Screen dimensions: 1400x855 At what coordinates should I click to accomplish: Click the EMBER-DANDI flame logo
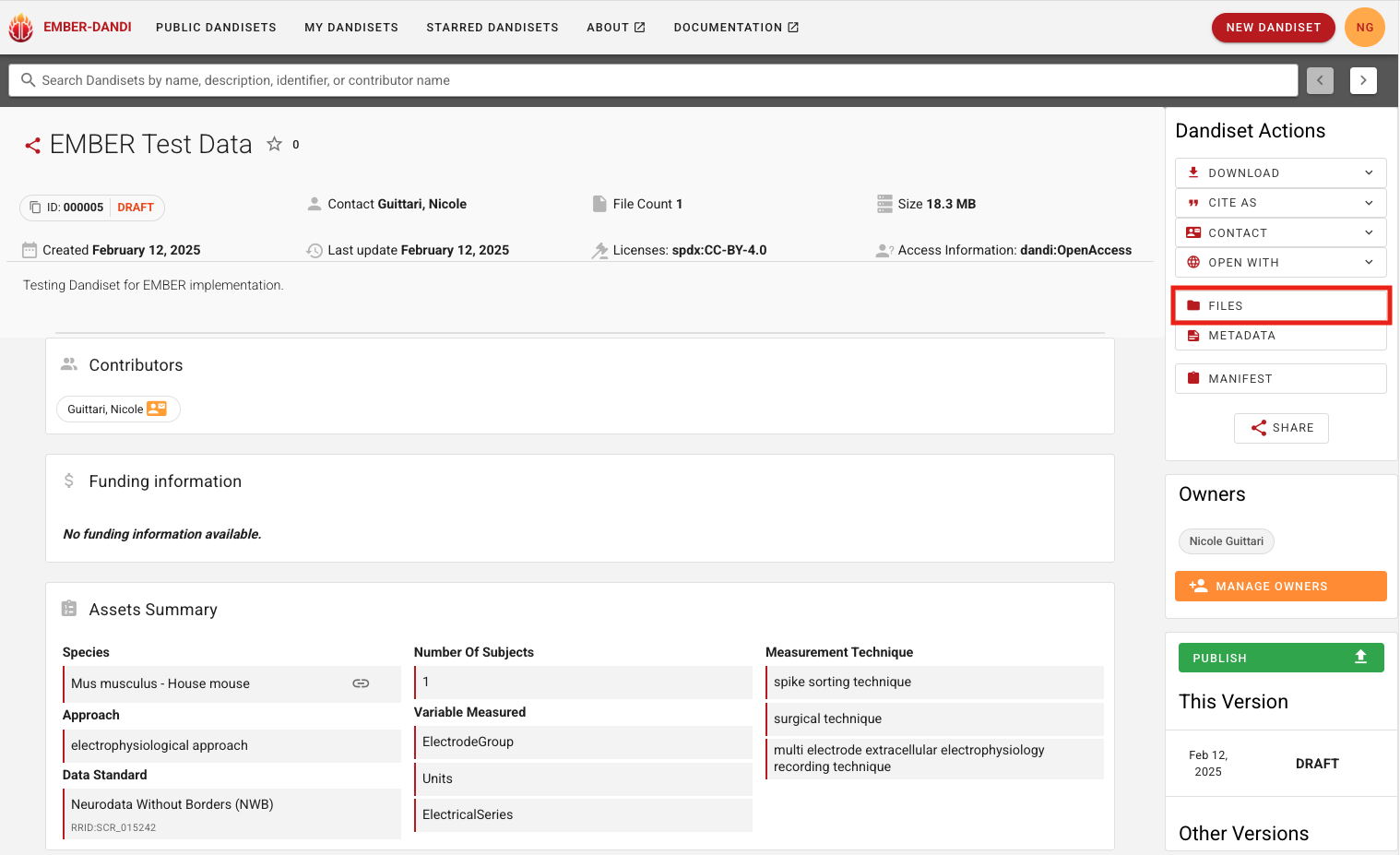click(20, 28)
